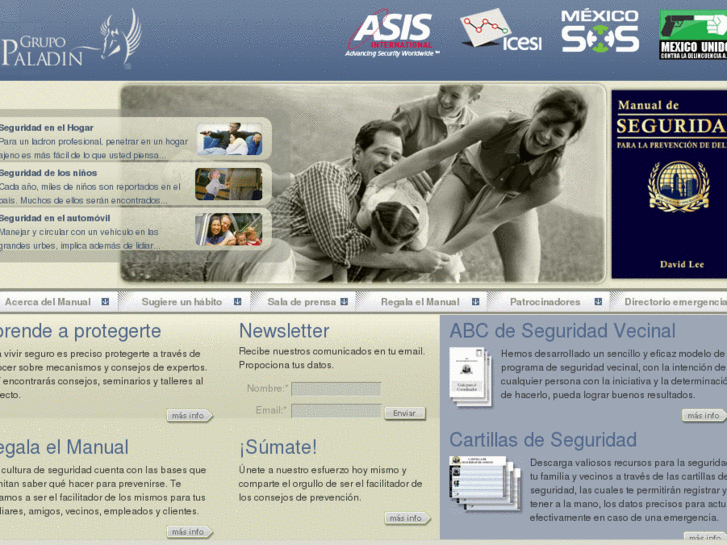Click más info under Regala el Manual section

tap(189, 532)
